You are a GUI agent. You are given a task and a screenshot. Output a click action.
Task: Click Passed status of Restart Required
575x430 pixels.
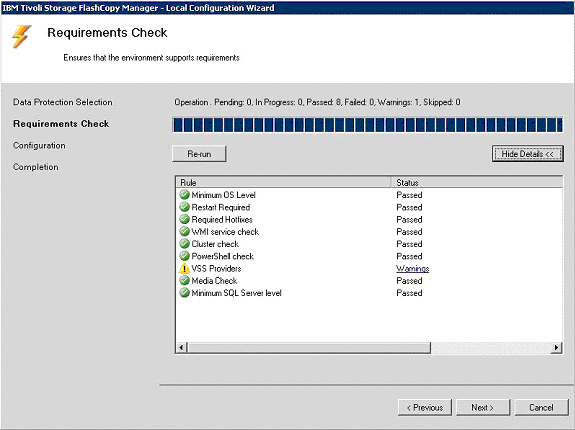coord(409,207)
